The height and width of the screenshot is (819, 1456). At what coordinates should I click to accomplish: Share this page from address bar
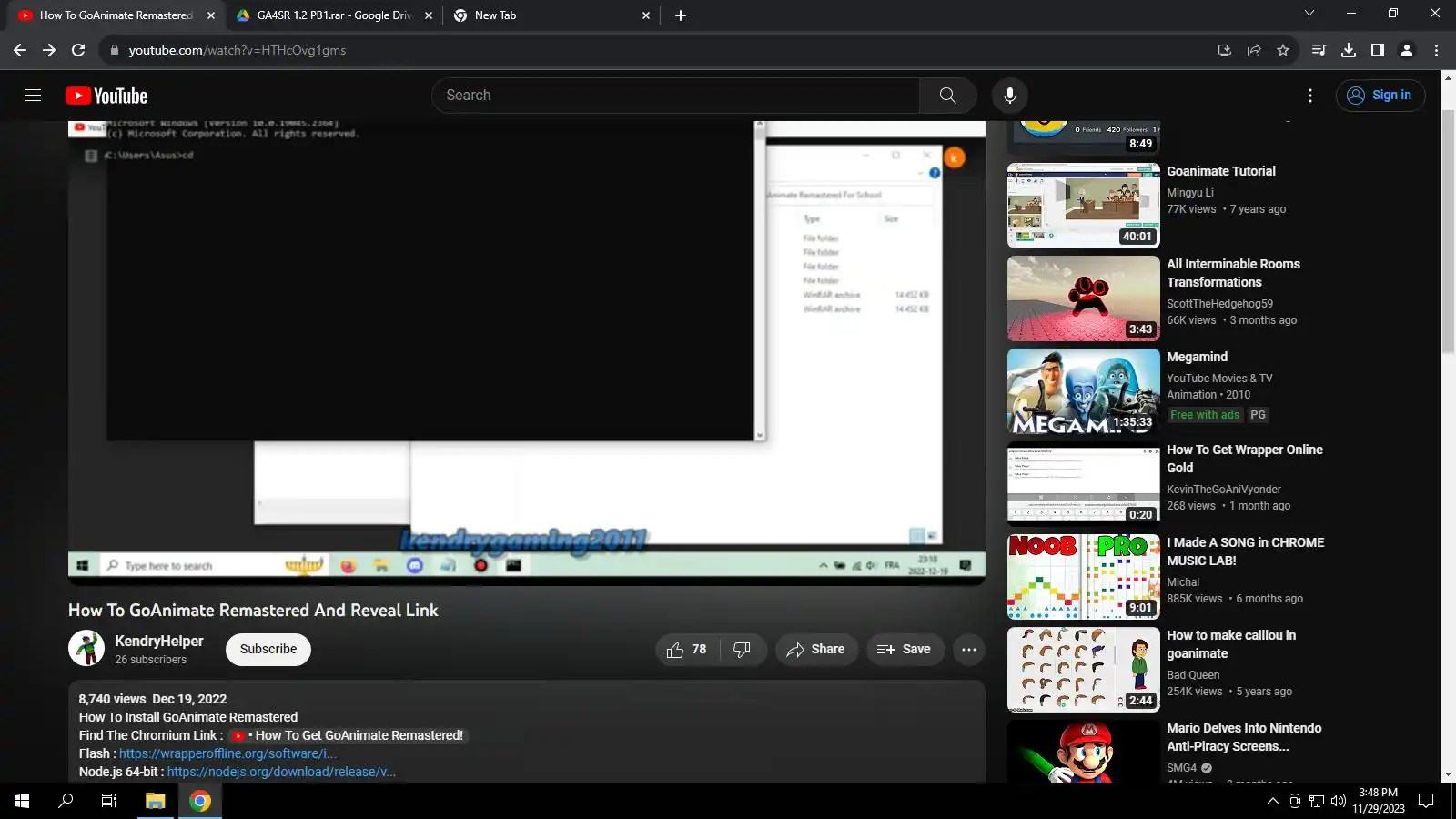(1254, 50)
